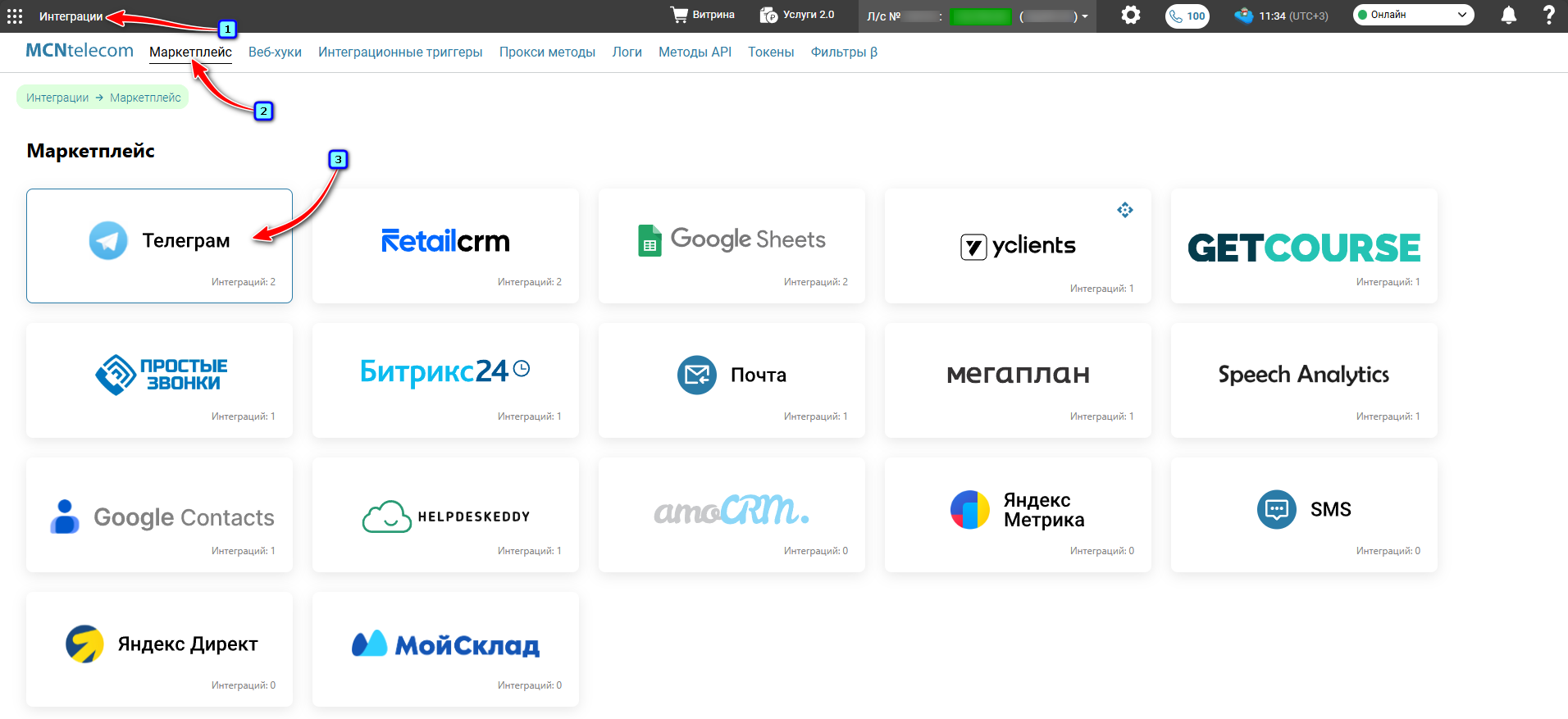Screen dimensions: 1568x719
Task: Click the Почта envelope icon
Action: click(697, 375)
